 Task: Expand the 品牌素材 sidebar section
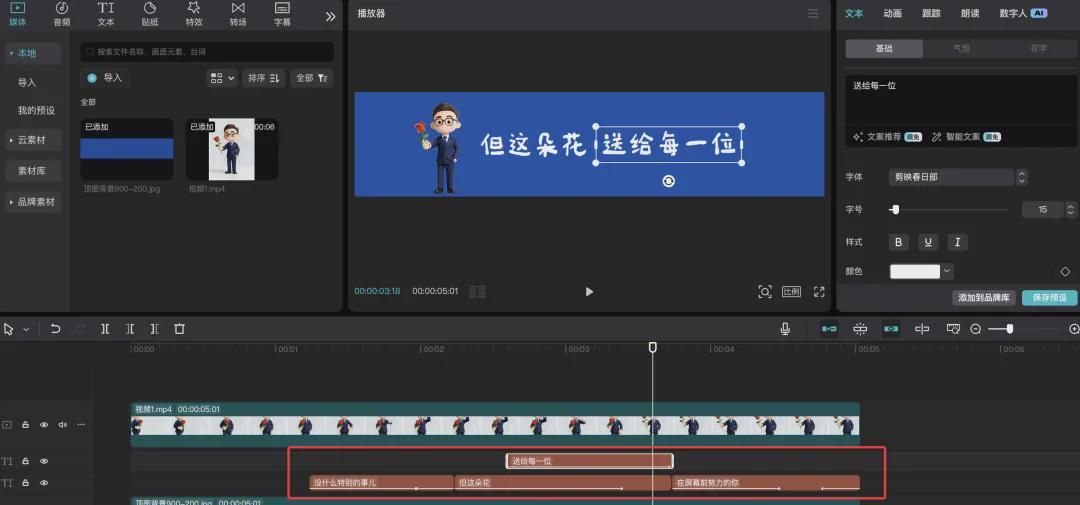point(32,202)
